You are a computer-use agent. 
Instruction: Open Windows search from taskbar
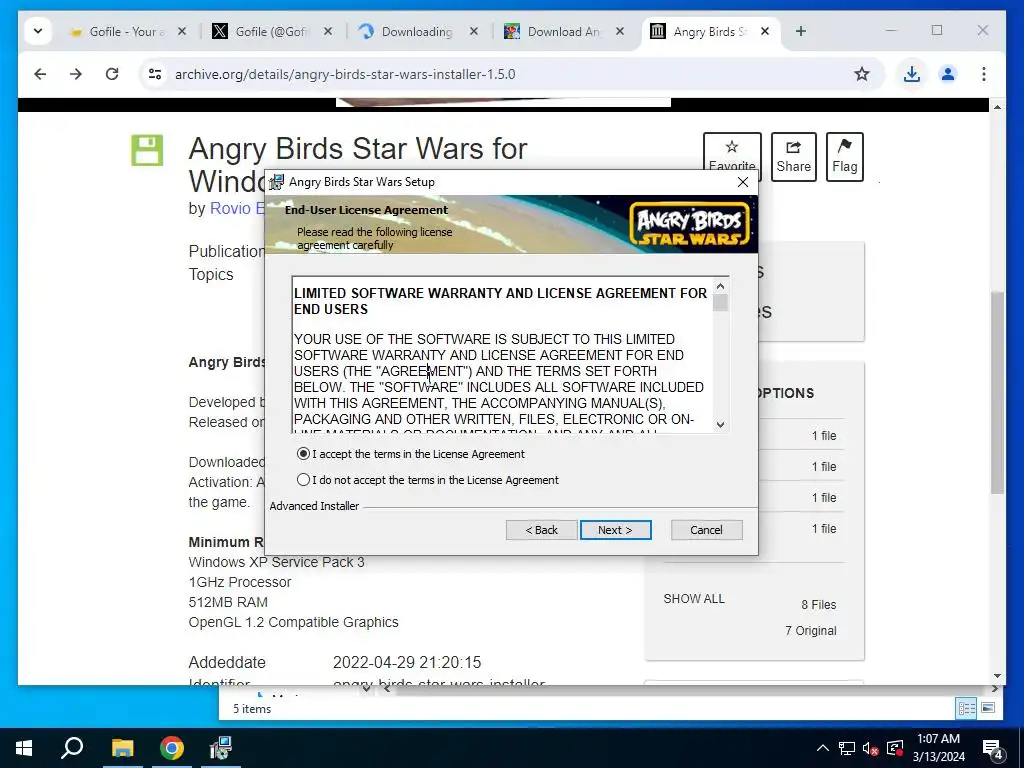click(x=72, y=748)
